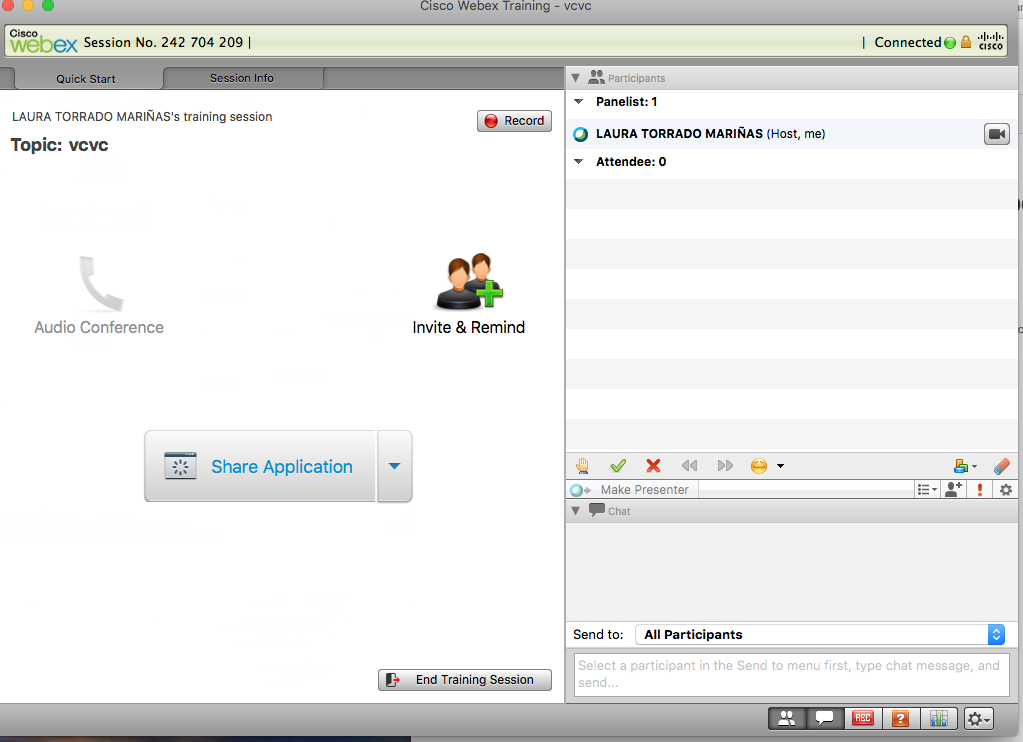Click the emoticon dropdown arrow next to smiley
Image resolution: width=1023 pixels, height=742 pixels.
tap(780, 466)
